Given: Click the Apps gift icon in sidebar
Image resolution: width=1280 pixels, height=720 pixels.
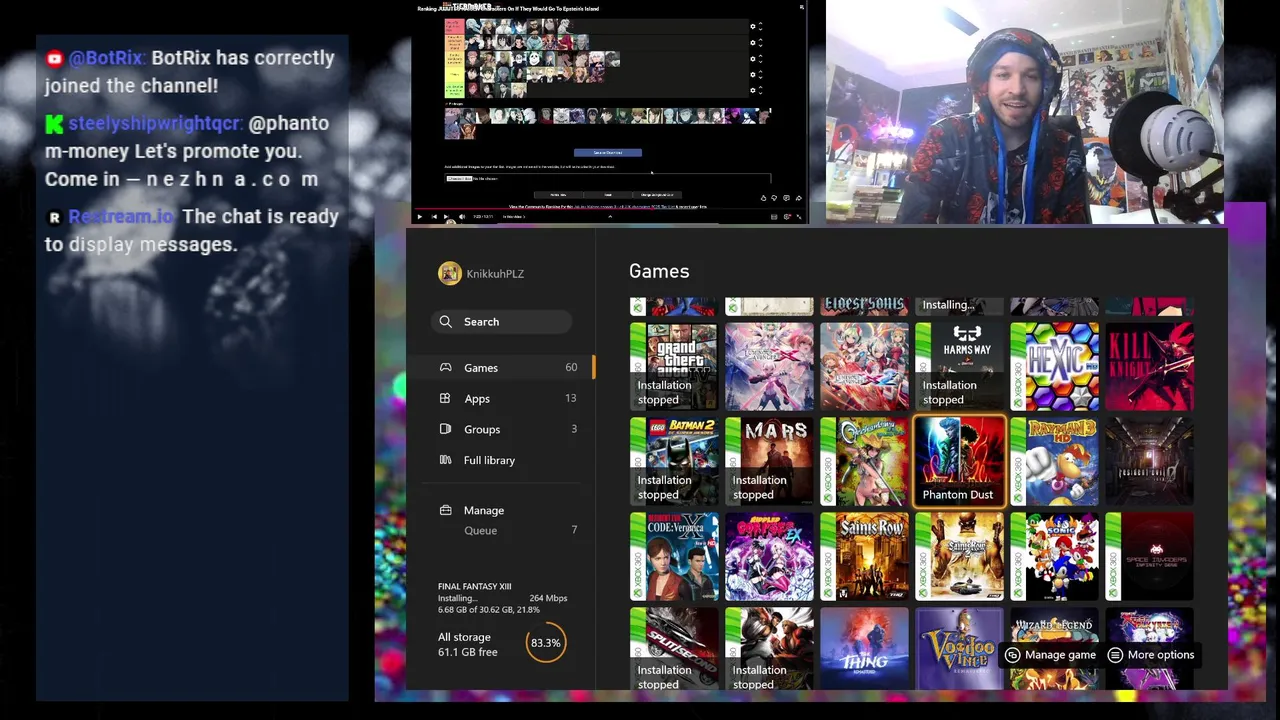Looking at the screenshot, I should click(445, 398).
